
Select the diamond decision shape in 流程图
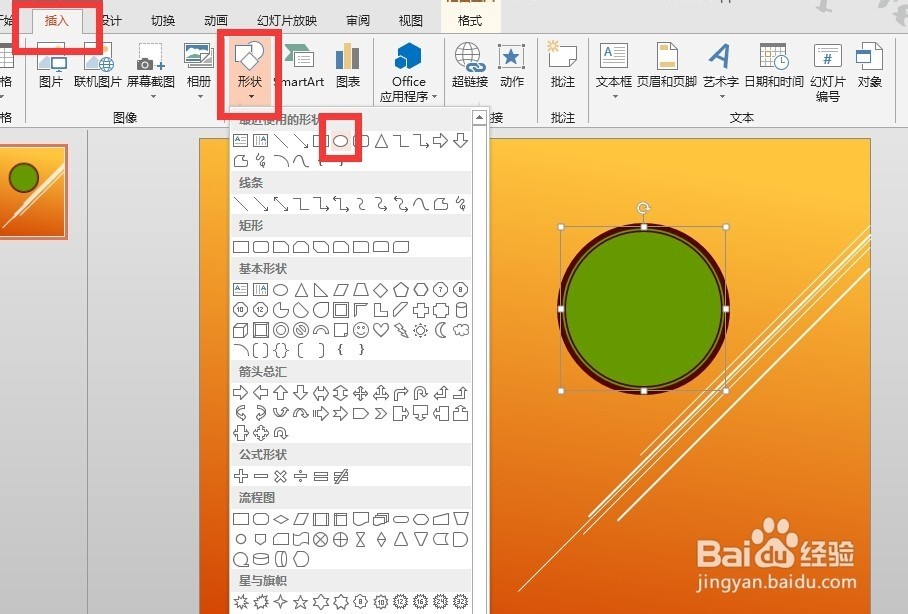tap(281, 519)
